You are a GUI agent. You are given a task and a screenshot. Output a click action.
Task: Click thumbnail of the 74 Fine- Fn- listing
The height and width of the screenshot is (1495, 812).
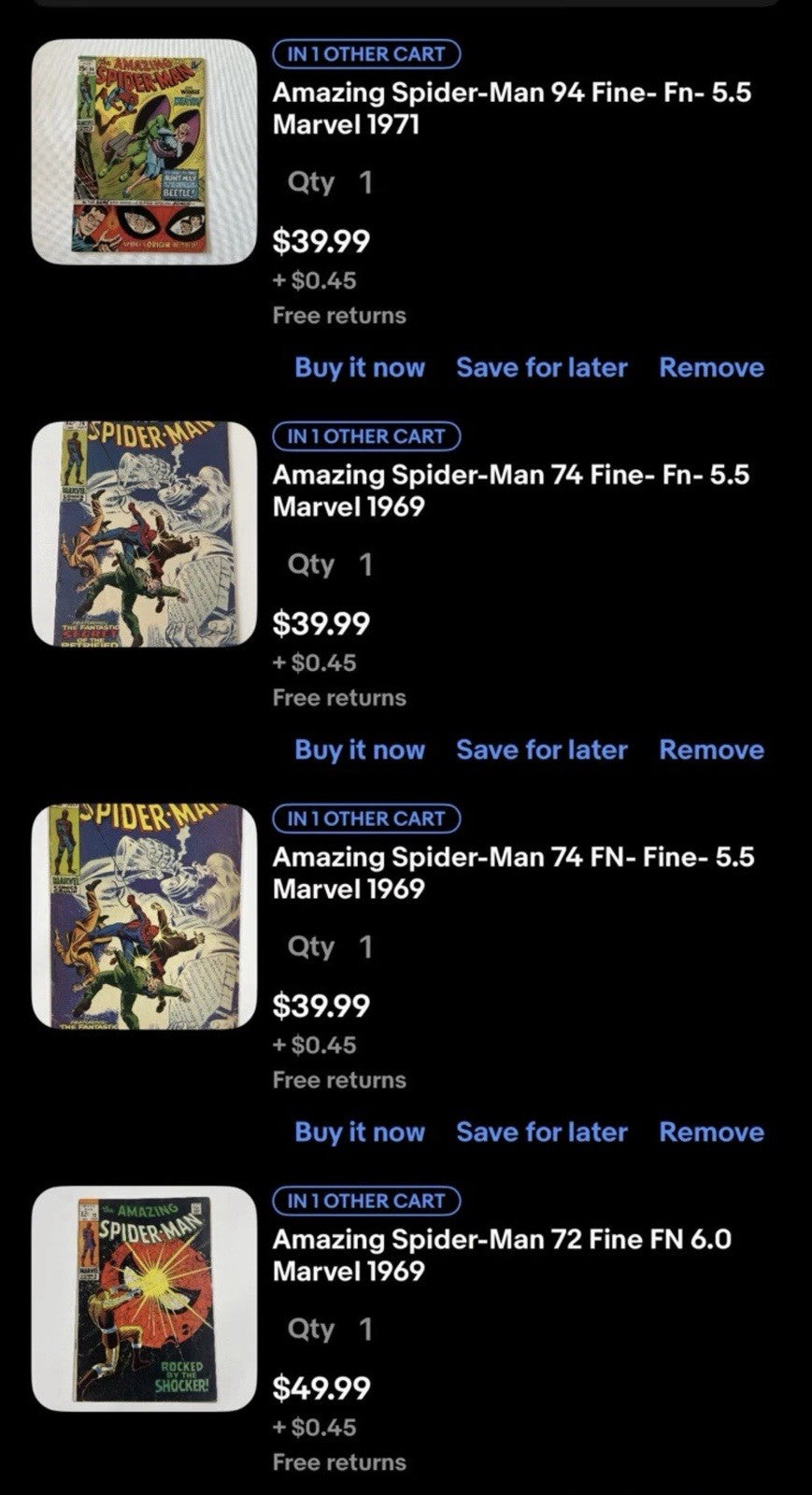(x=145, y=534)
